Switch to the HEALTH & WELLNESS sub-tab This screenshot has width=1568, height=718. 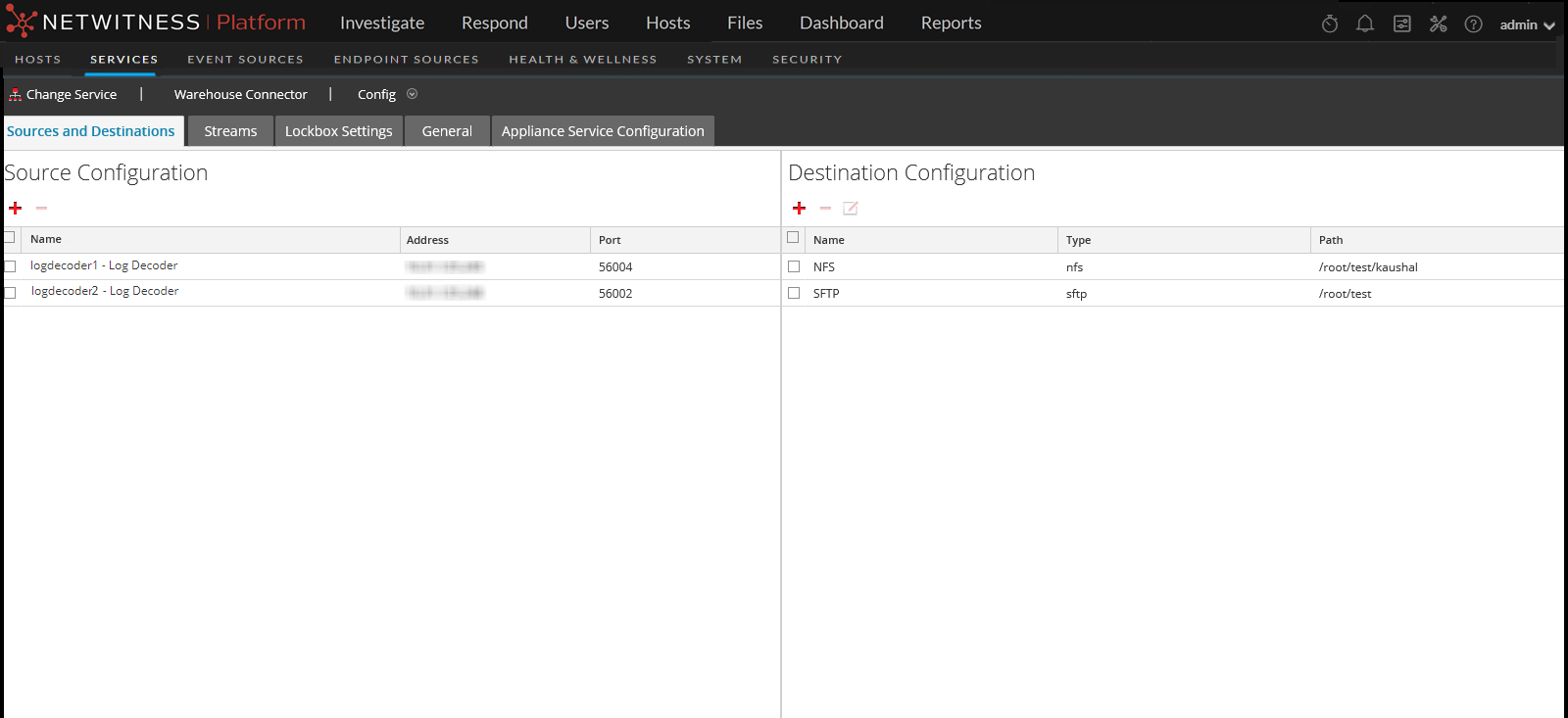(583, 60)
